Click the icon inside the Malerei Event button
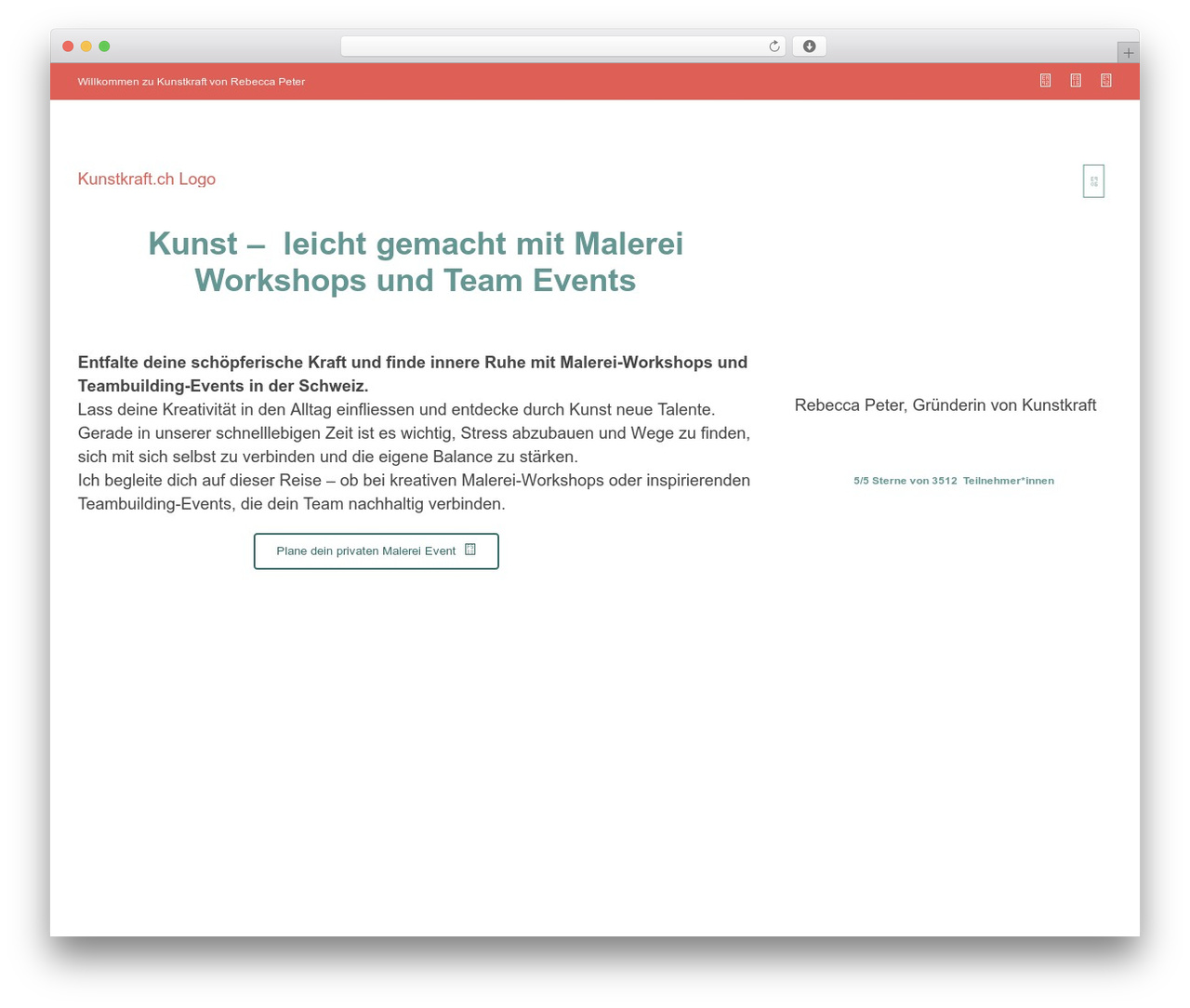This screenshot has width=1190, height=1008. pos(470,550)
